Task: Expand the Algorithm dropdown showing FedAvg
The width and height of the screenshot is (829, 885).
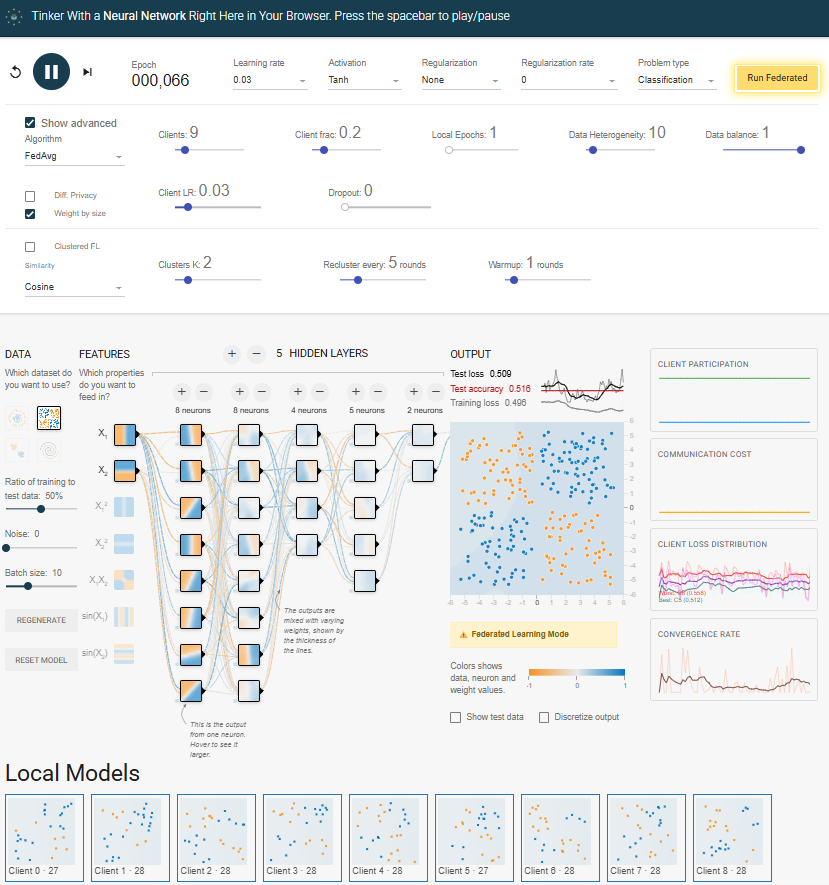Action: tap(74, 156)
